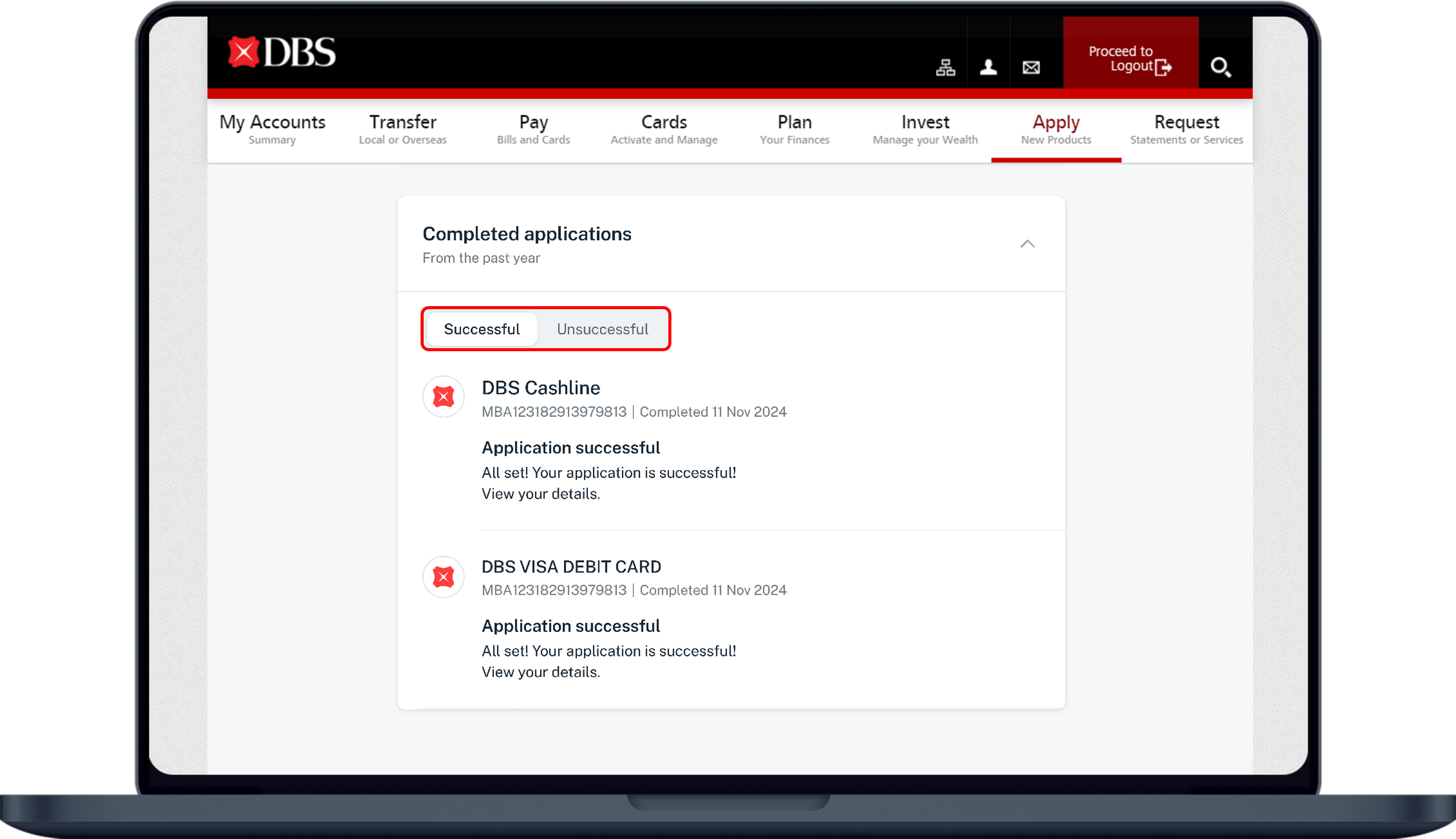Open the DBS Cashline application title
1456x839 pixels.
(541, 388)
